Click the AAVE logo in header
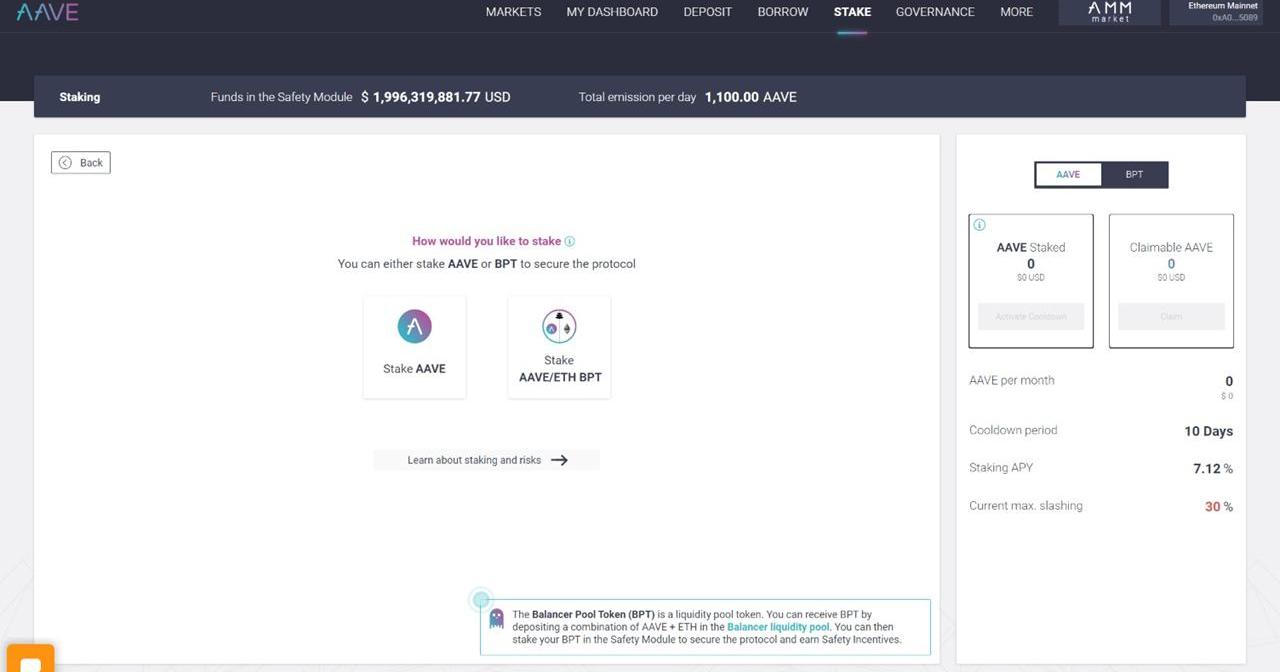The width and height of the screenshot is (1280, 672). pyautogui.click(x=47, y=12)
